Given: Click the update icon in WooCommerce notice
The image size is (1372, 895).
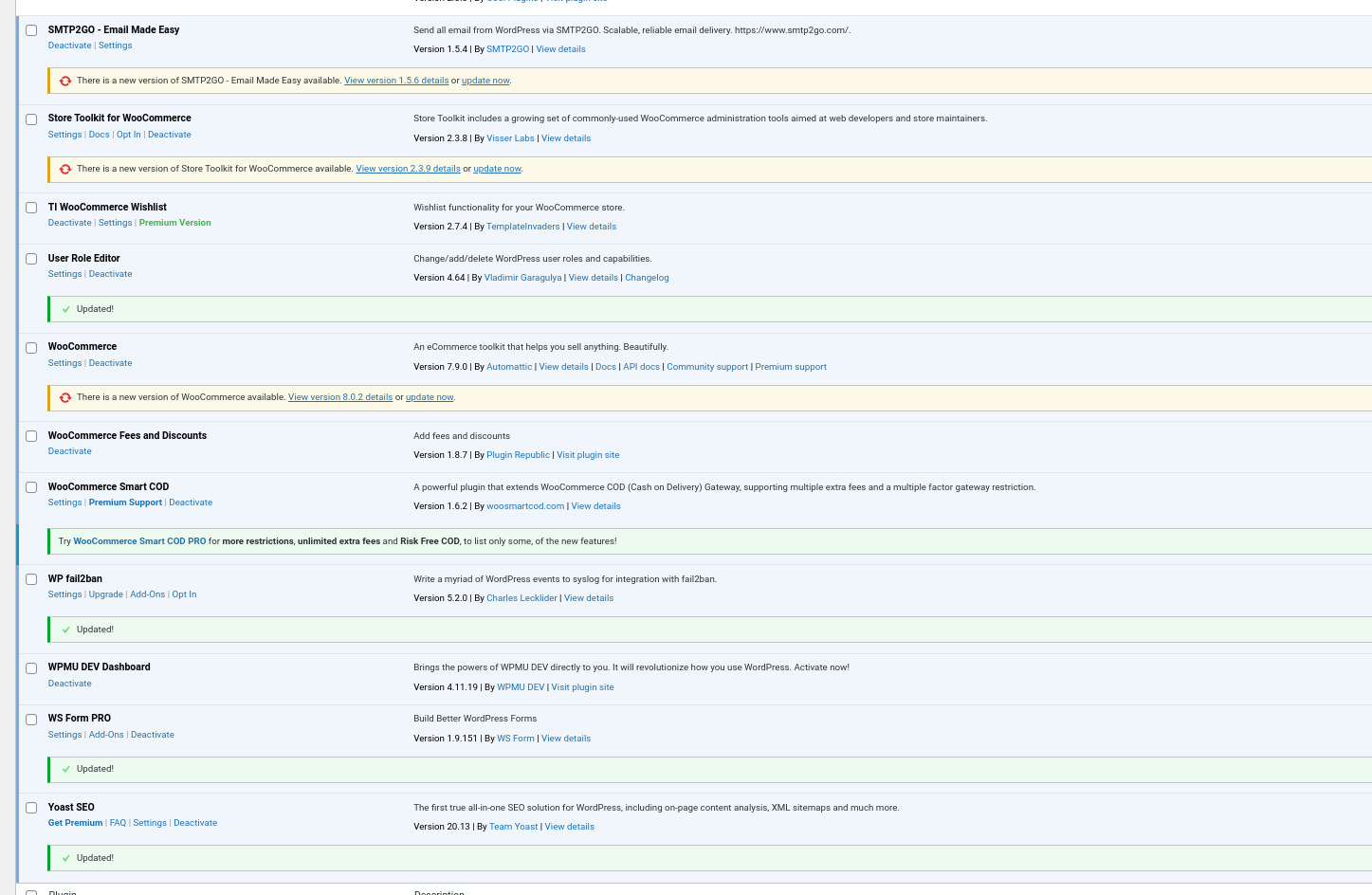Looking at the screenshot, I should click(x=65, y=397).
